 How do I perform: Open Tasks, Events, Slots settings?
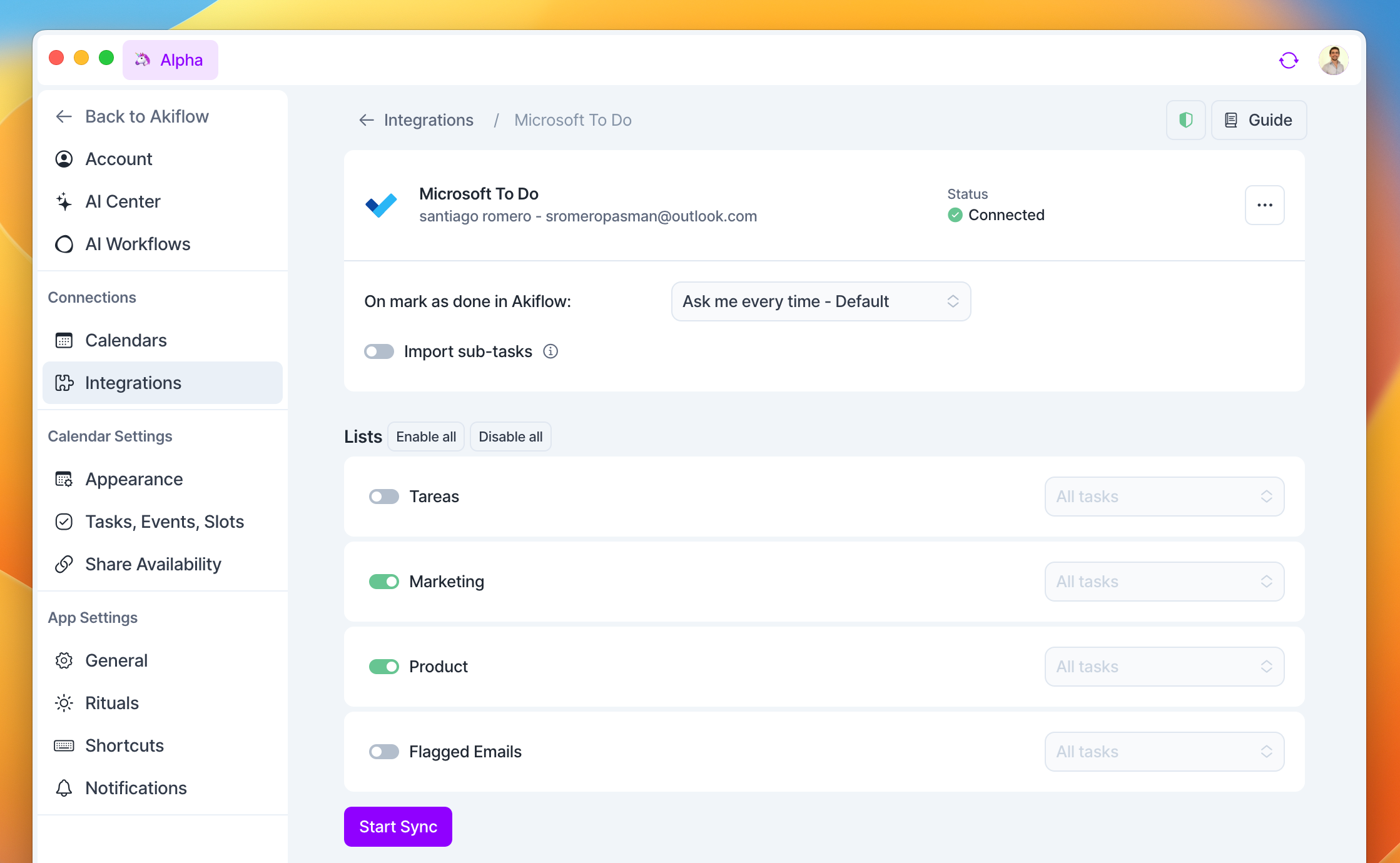click(163, 522)
